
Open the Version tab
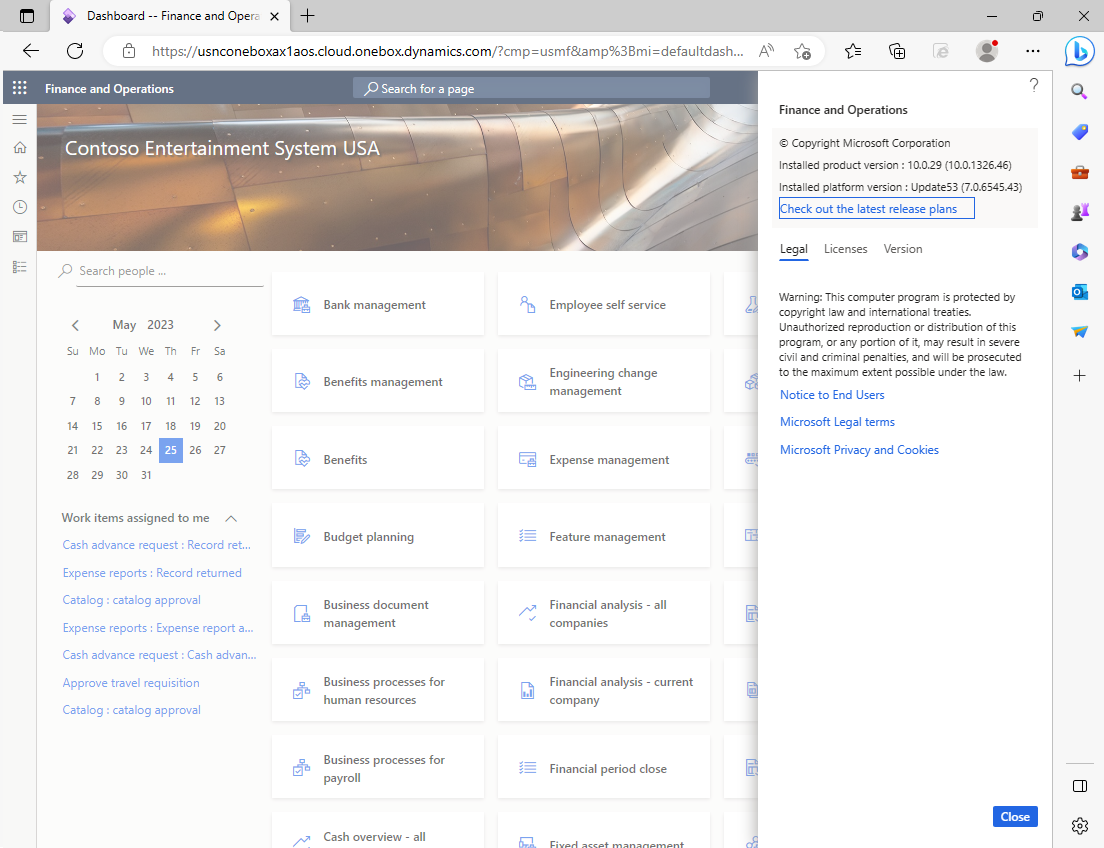[x=903, y=248]
